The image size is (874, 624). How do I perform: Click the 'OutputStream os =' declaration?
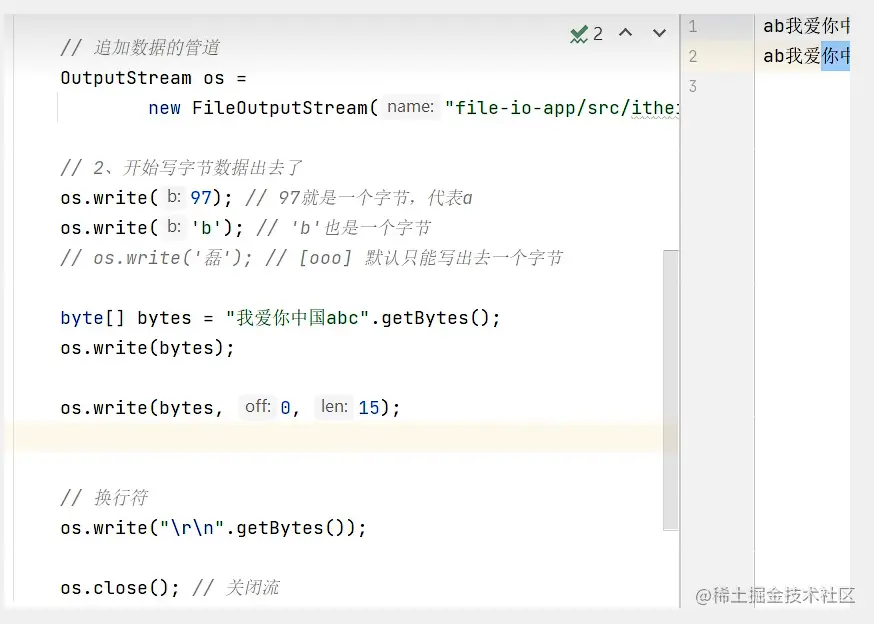(153, 78)
